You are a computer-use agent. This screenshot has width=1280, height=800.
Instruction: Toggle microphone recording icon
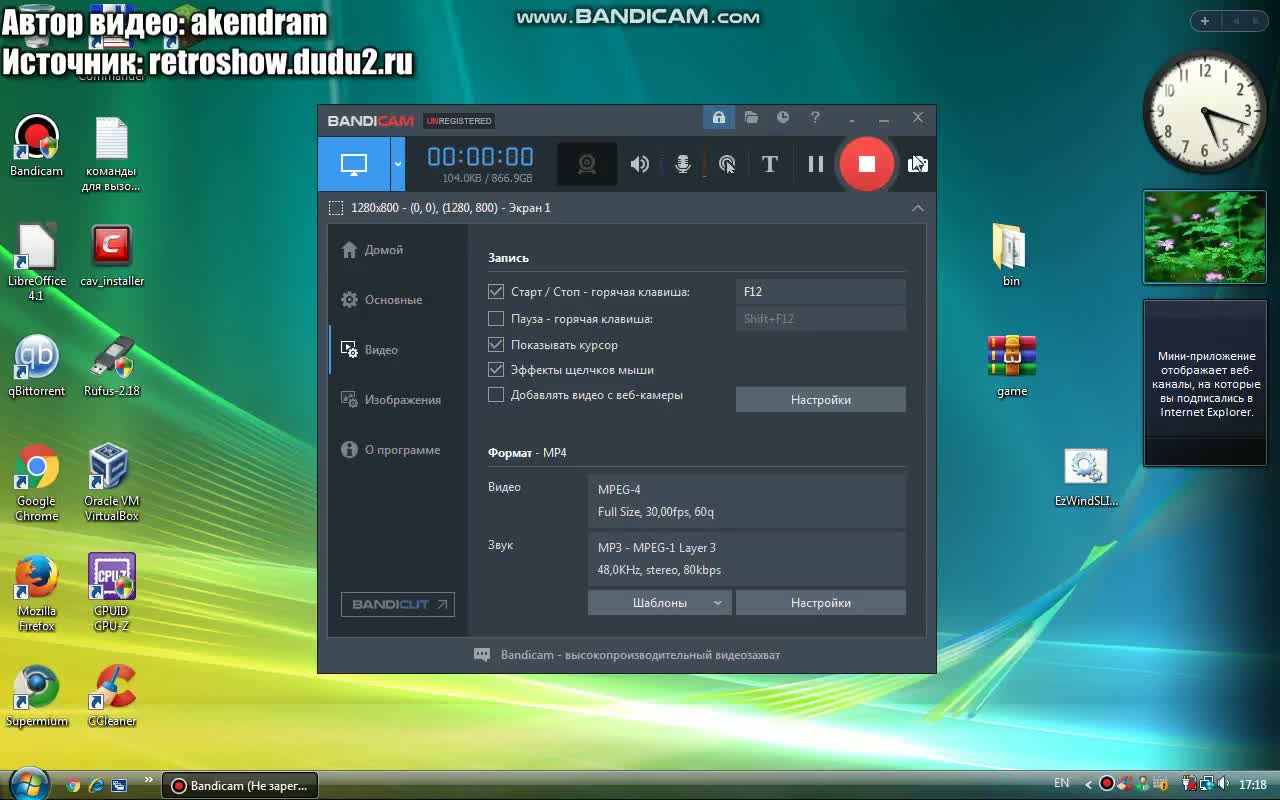click(683, 164)
